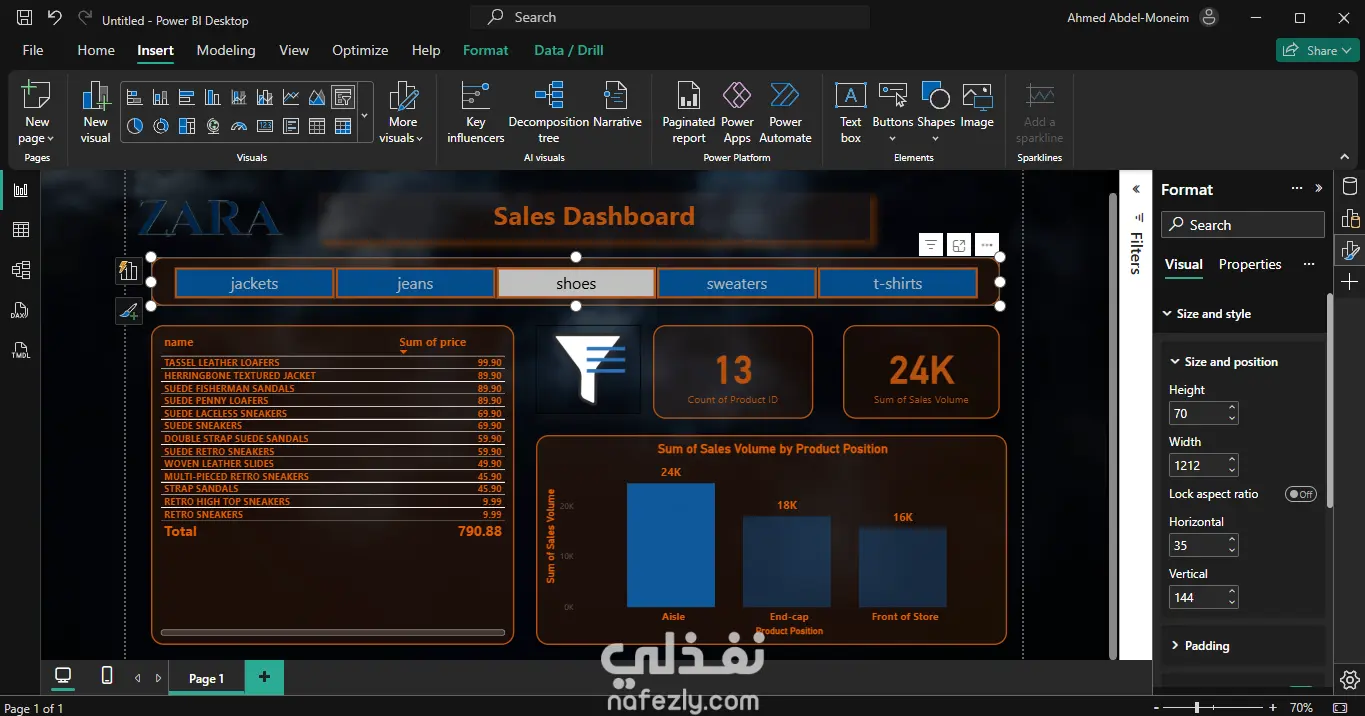Viewport: 1365px width, 716px height.
Task: Open DAX query view in left sidebar
Action: (20, 310)
